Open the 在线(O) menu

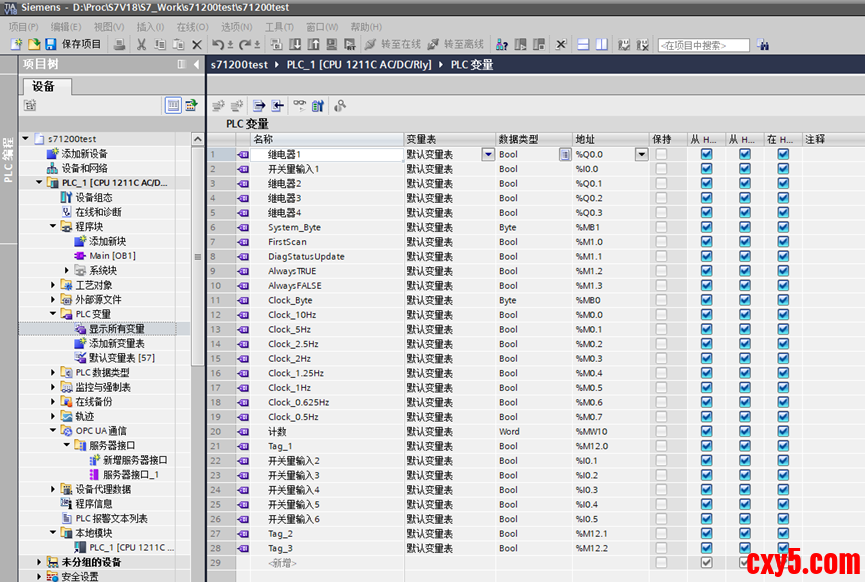[x=192, y=27]
